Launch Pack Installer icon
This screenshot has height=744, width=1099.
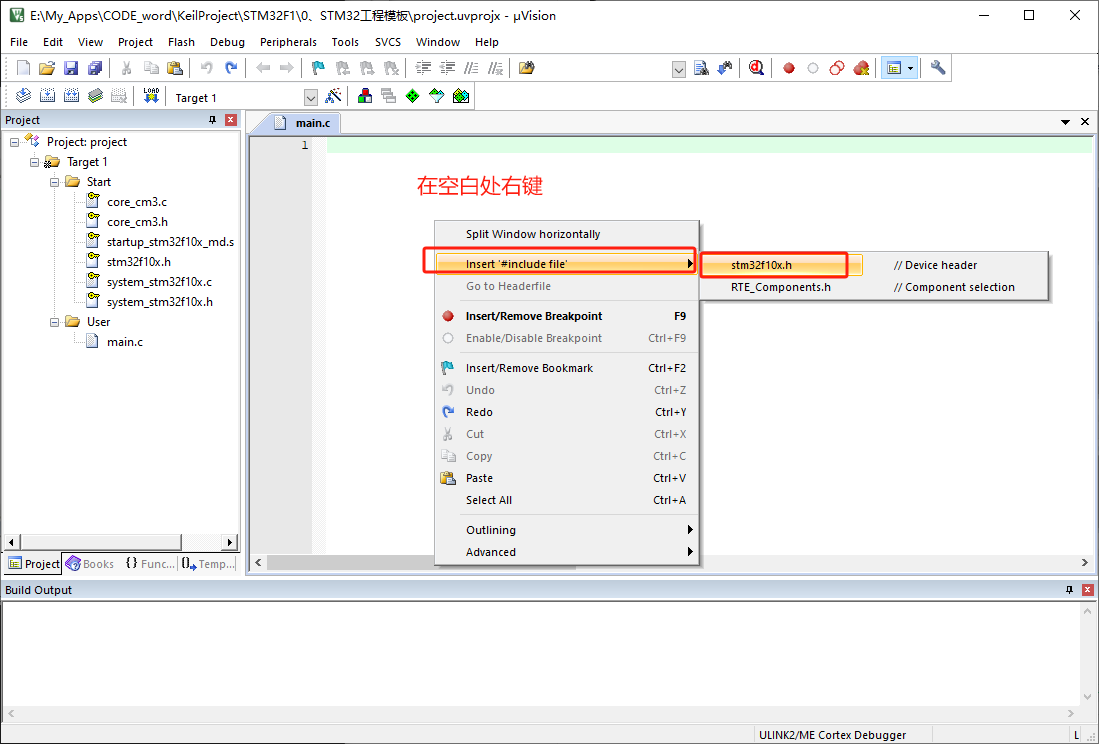coord(460,96)
